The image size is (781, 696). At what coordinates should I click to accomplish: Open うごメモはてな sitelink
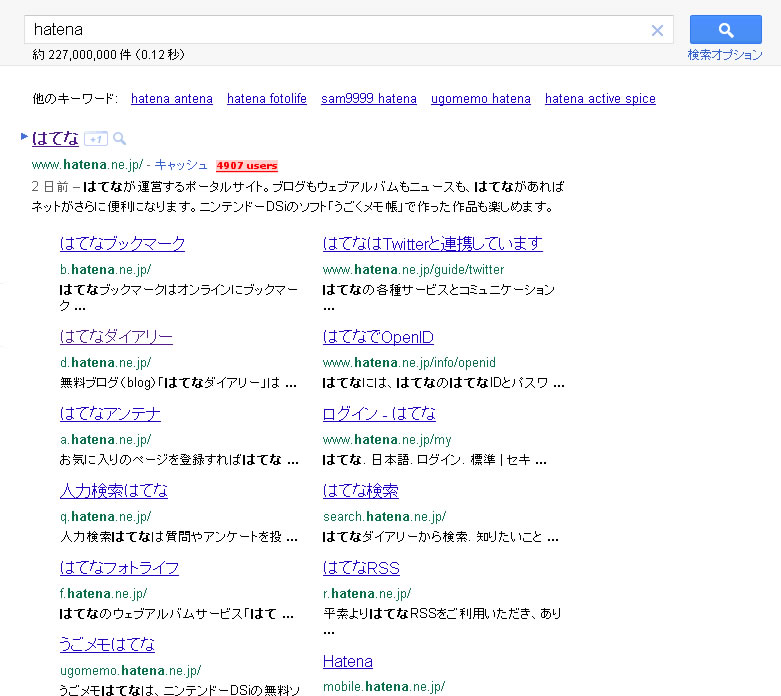click(x=107, y=645)
